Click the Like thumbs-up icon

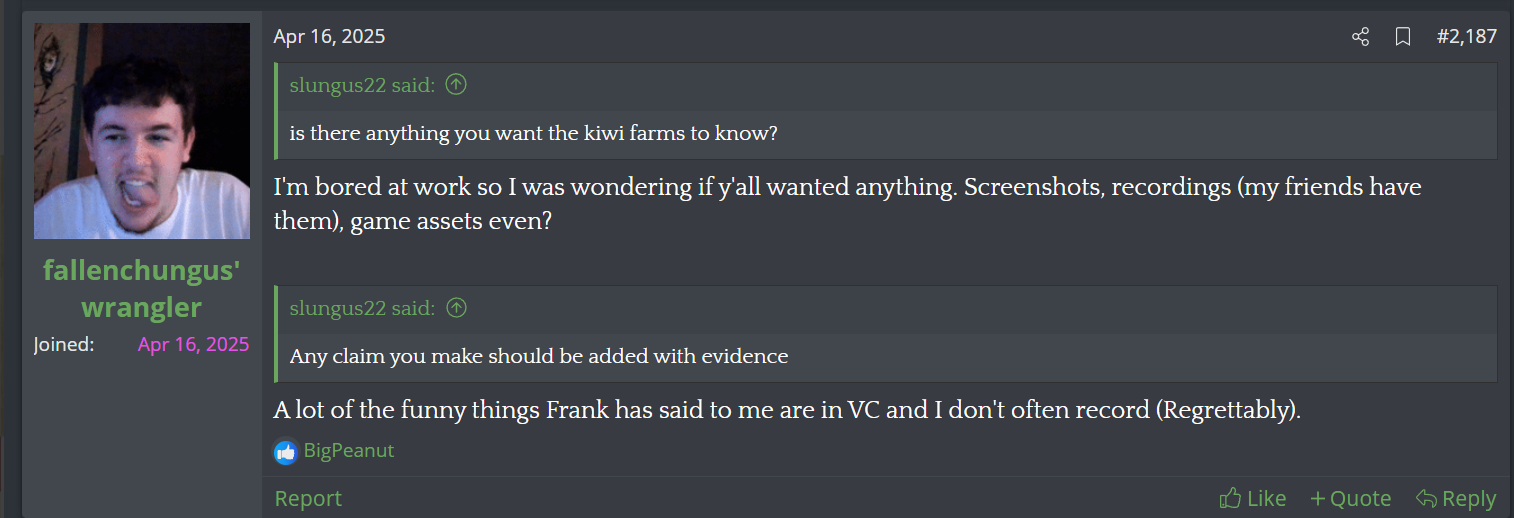pyautogui.click(x=1230, y=498)
